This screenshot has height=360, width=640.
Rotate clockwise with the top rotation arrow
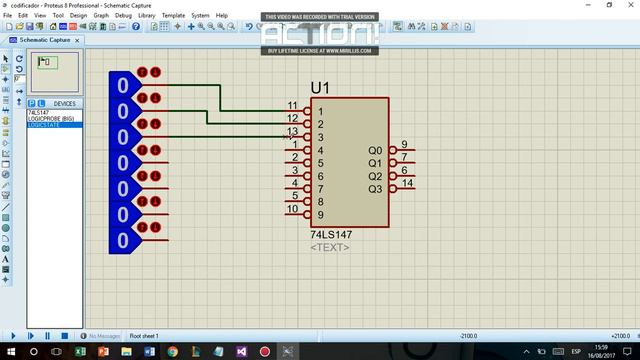(19, 59)
